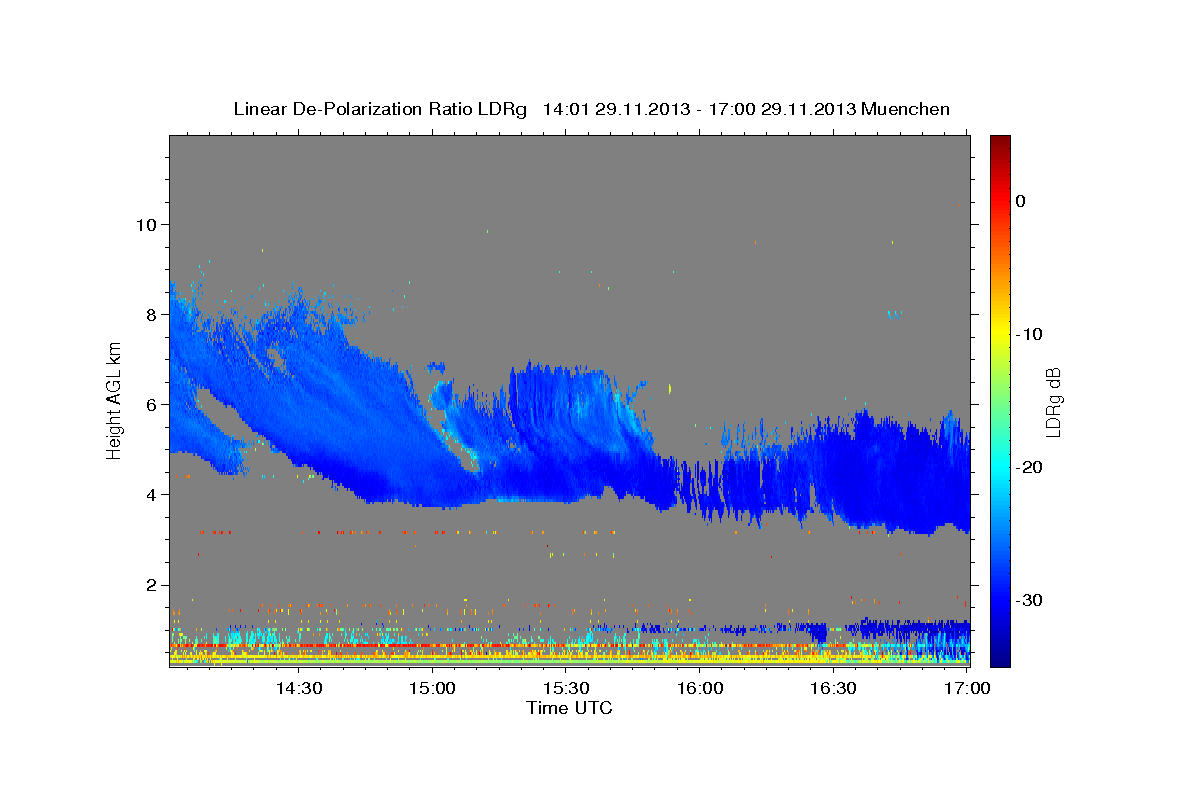This screenshot has width=1200, height=800.
Task: Click the colorbar value label -10
Action: tap(1030, 334)
